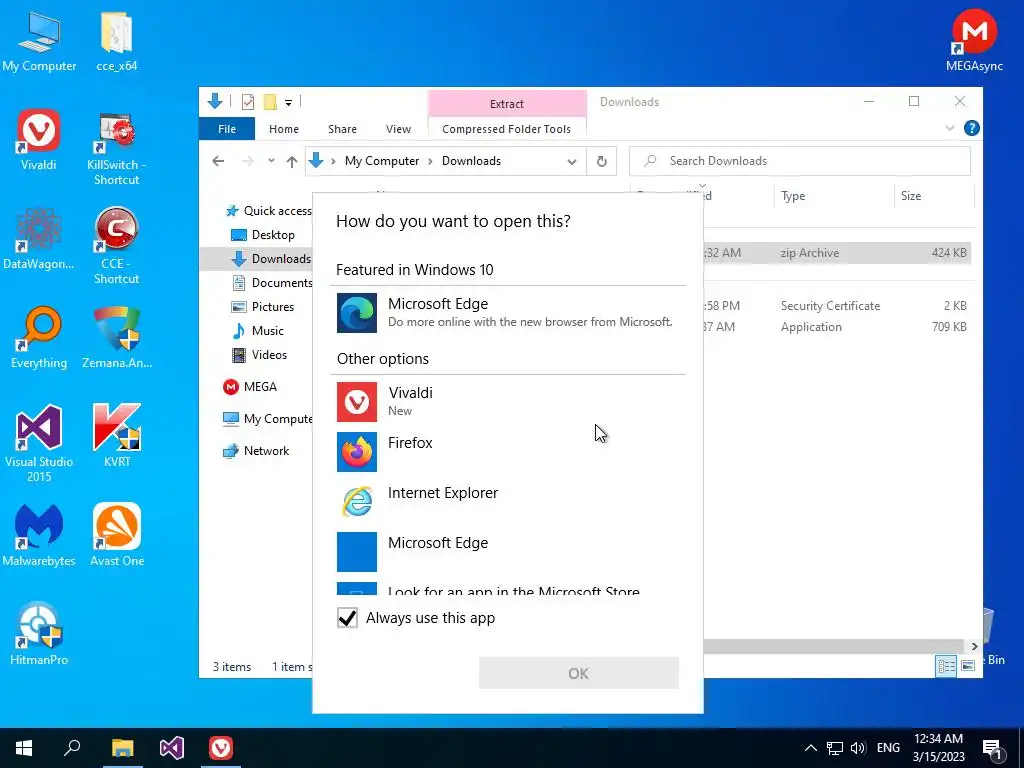Expand the ribbon with the chevron
Image resolution: width=1024 pixels, height=768 pixels.
950,129
